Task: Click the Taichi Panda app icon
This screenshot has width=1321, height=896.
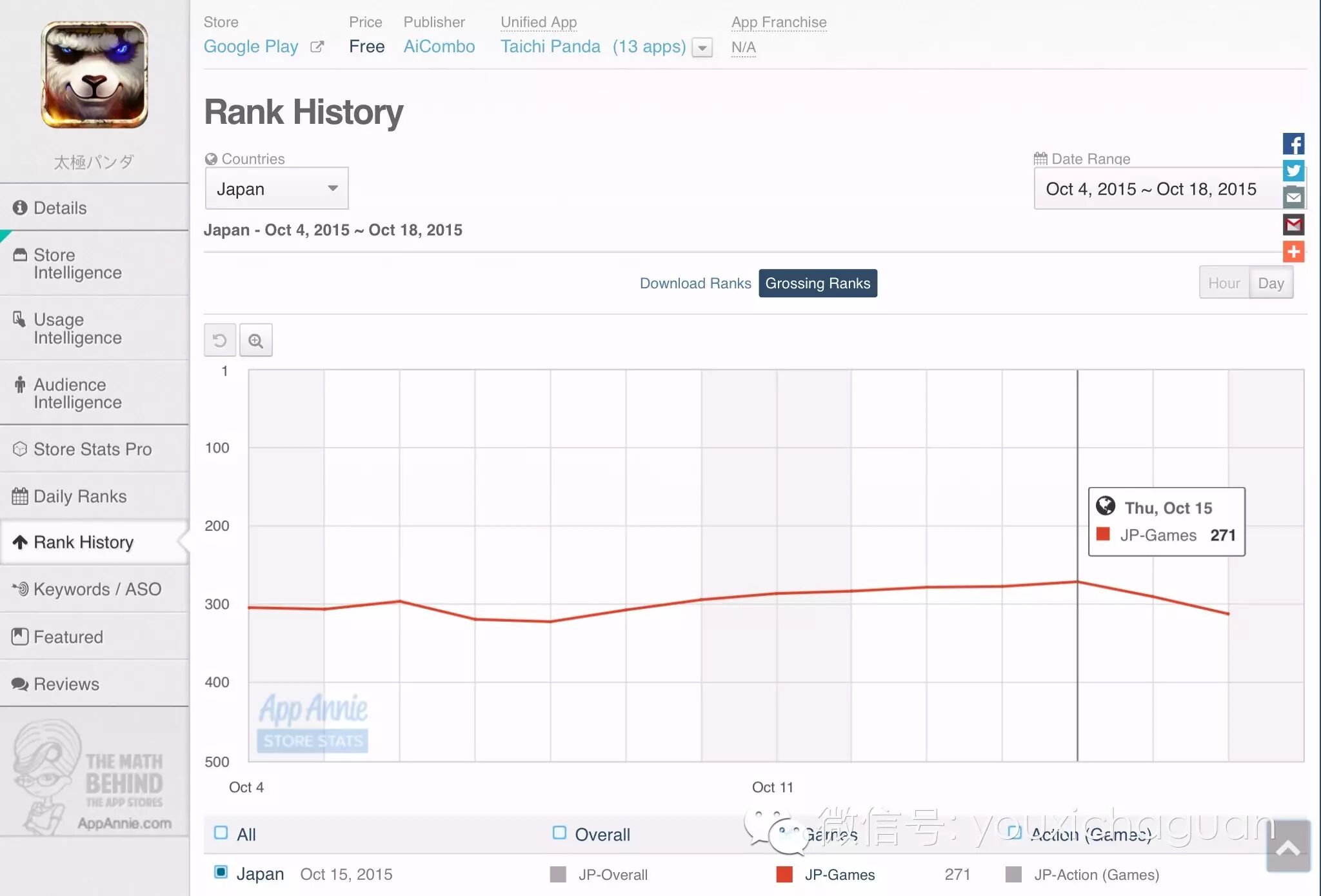Action: (95, 75)
